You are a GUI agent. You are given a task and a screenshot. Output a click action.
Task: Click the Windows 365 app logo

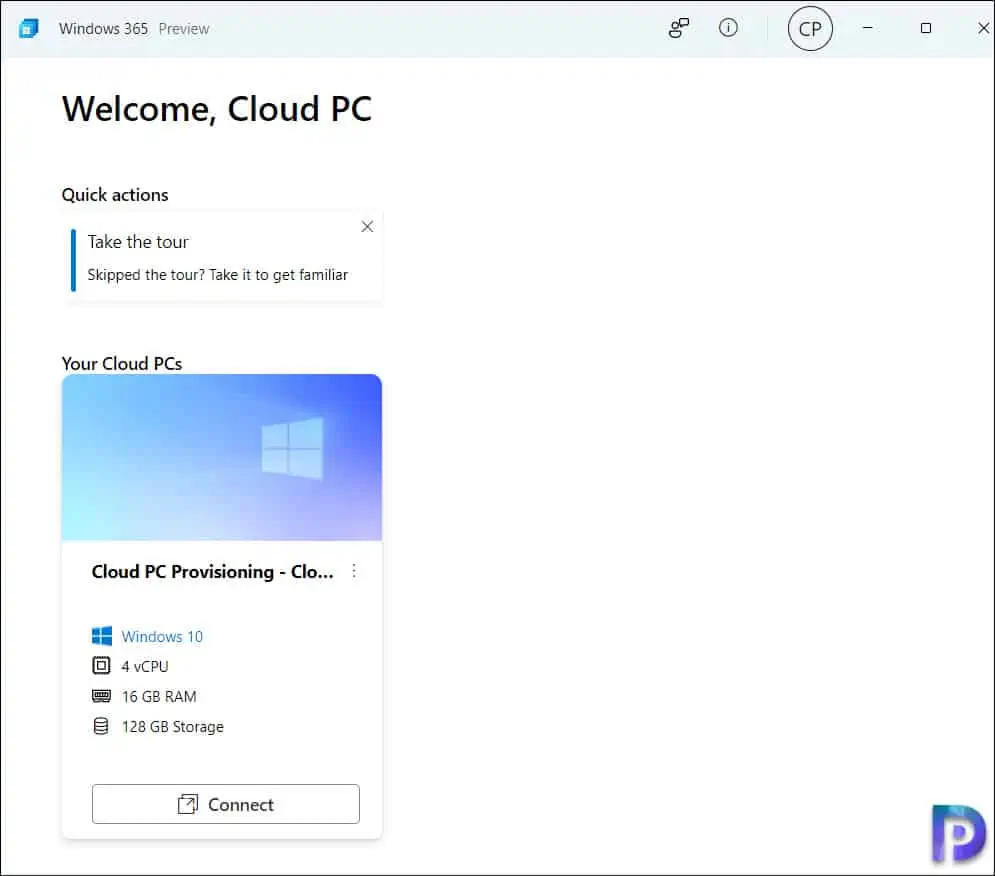(x=29, y=29)
